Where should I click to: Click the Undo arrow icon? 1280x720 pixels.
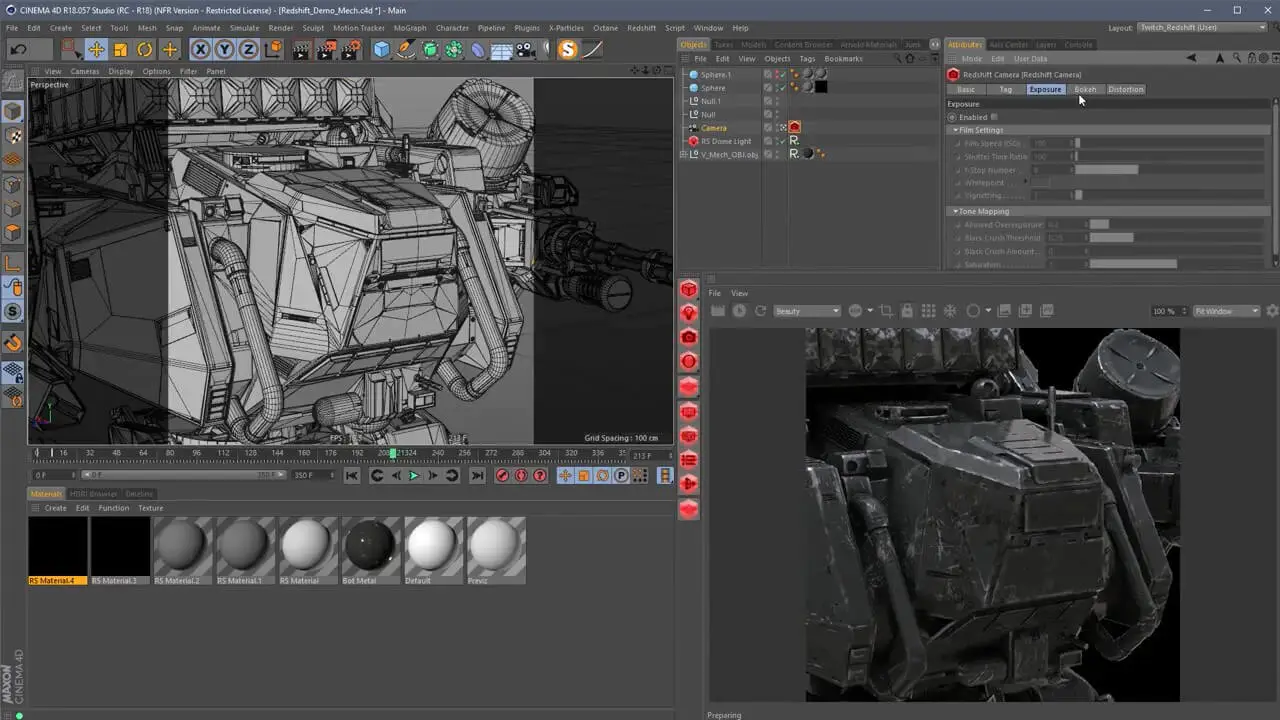(18, 49)
